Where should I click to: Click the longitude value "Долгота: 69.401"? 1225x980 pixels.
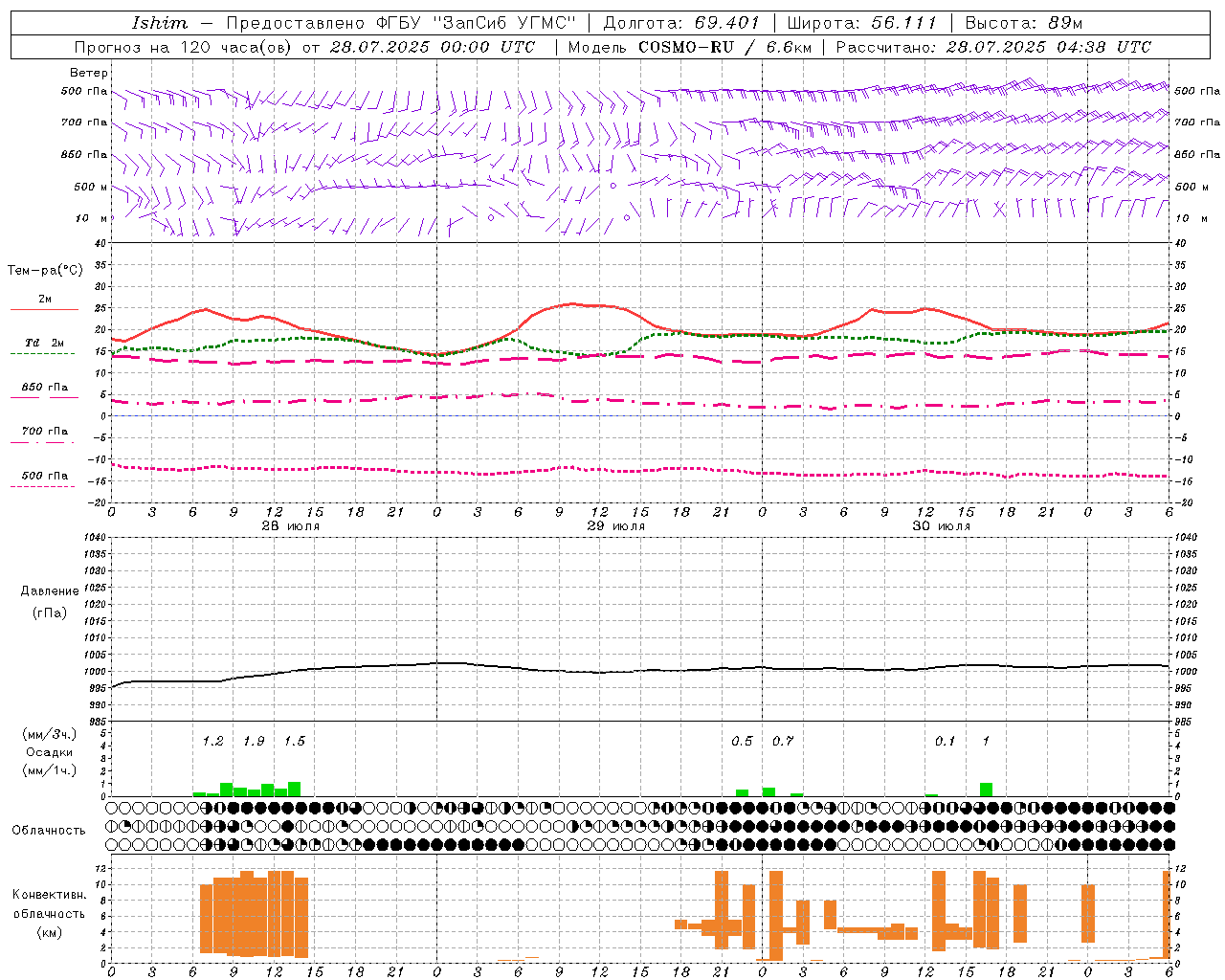click(680, 23)
